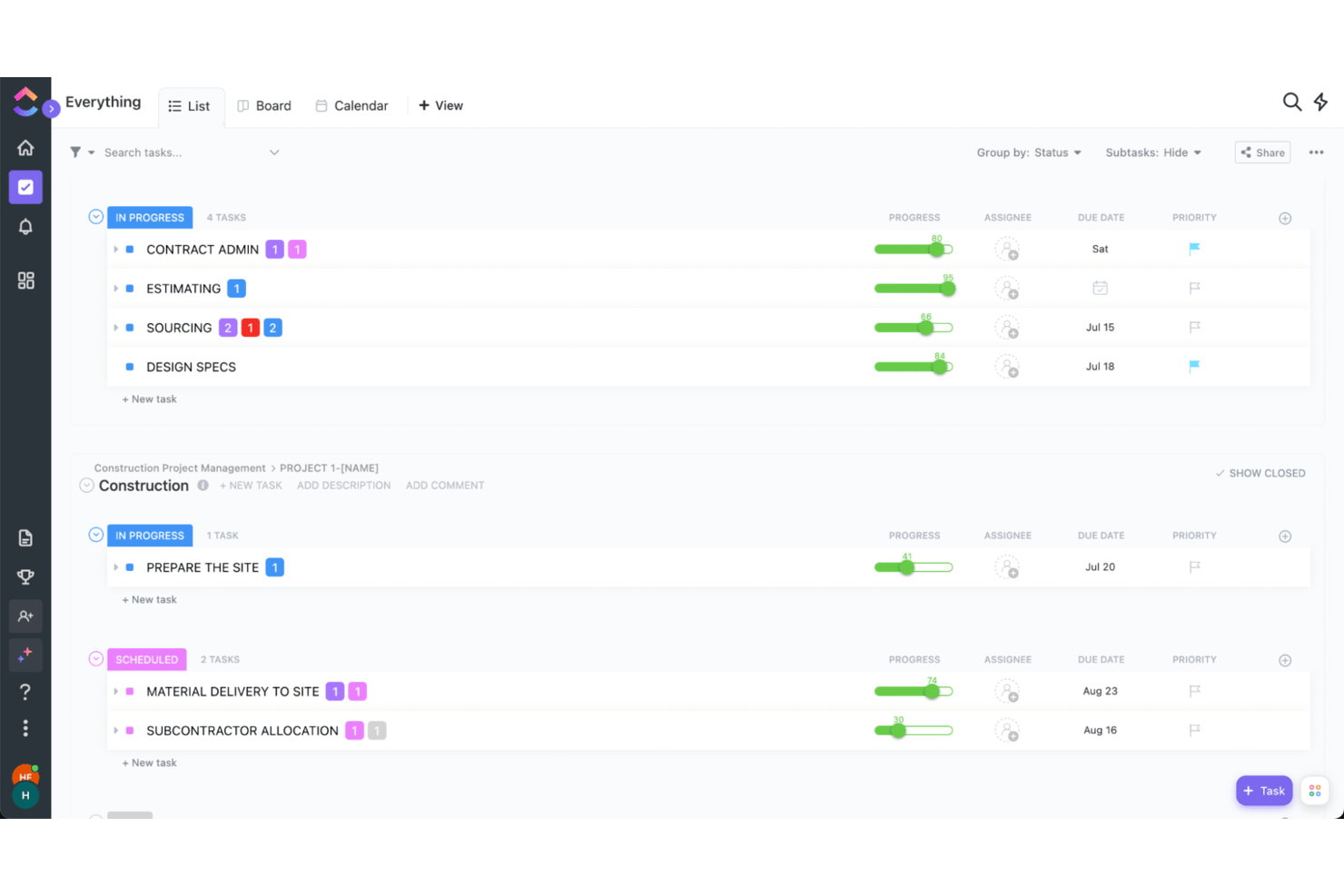Expand subtasks of PREPARE THE SITE
The height and width of the screenshot is (896, 1344).
(x=115, y=567)
